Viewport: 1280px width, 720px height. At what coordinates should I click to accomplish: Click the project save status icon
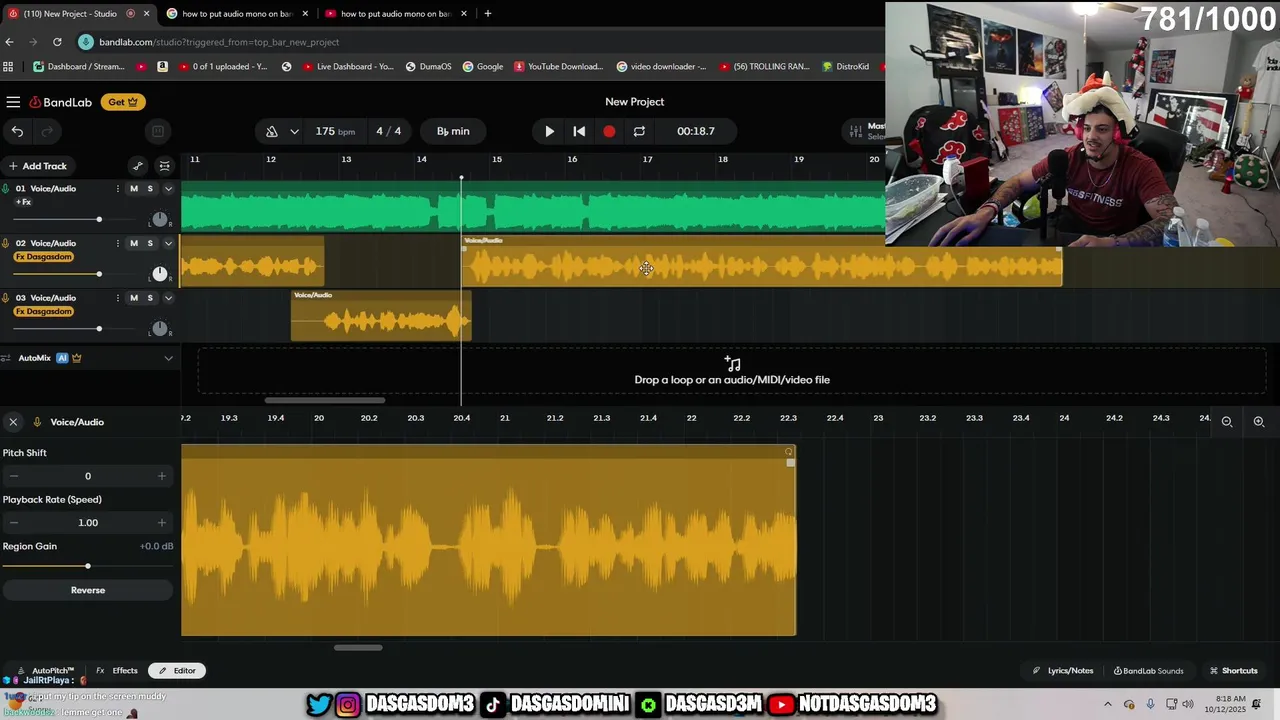[157, 131]
